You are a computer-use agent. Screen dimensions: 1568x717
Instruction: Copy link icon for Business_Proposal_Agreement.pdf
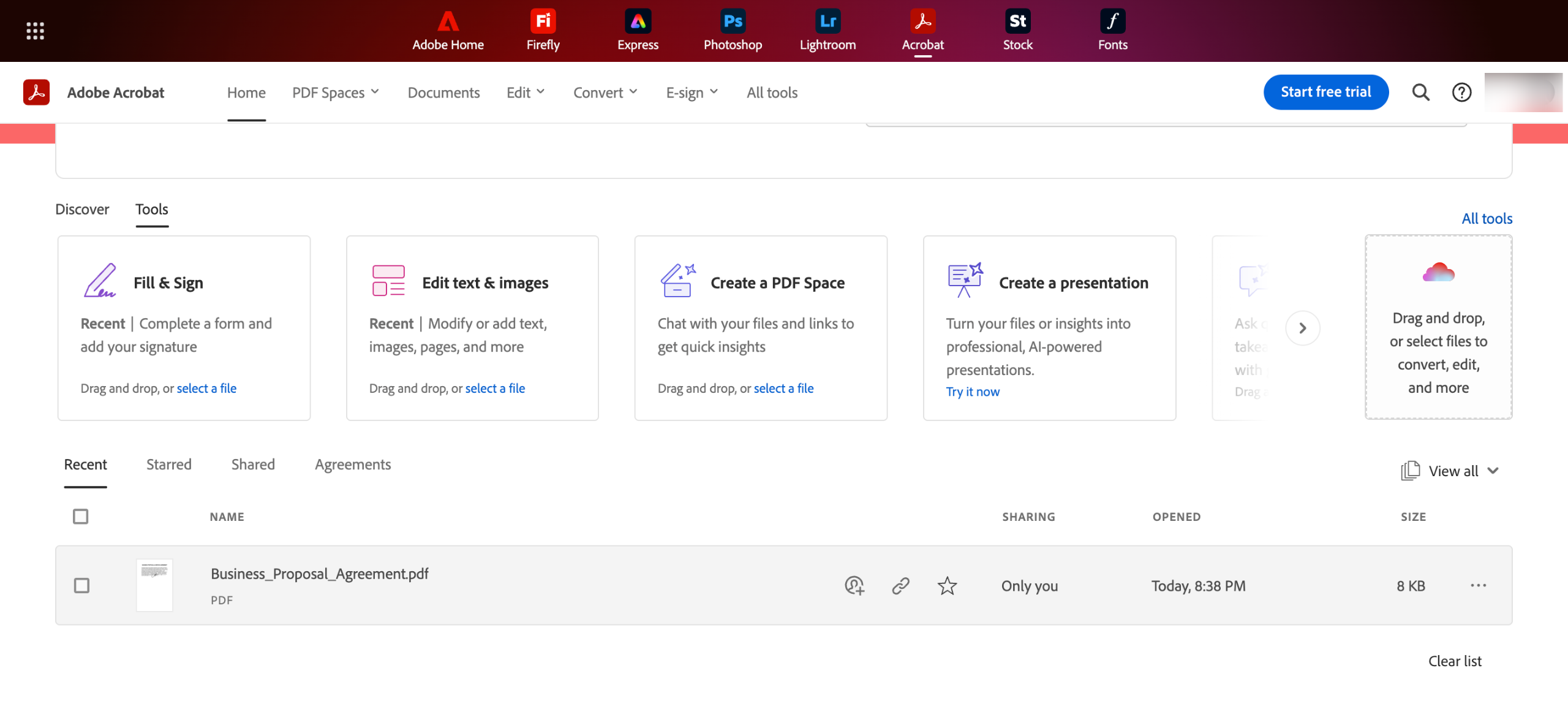(900, 586)
